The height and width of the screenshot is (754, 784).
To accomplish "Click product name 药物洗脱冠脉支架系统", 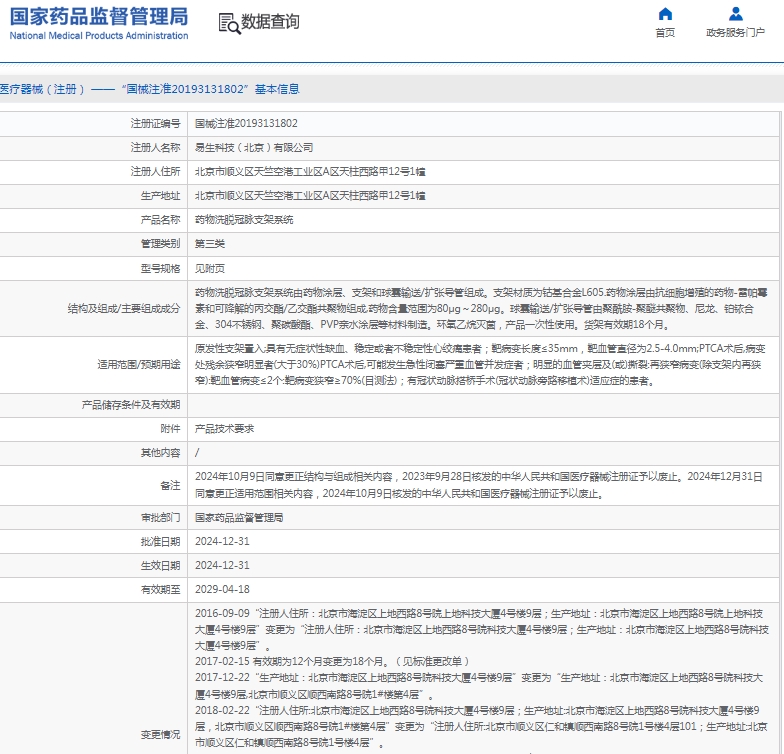I will 244,220.
